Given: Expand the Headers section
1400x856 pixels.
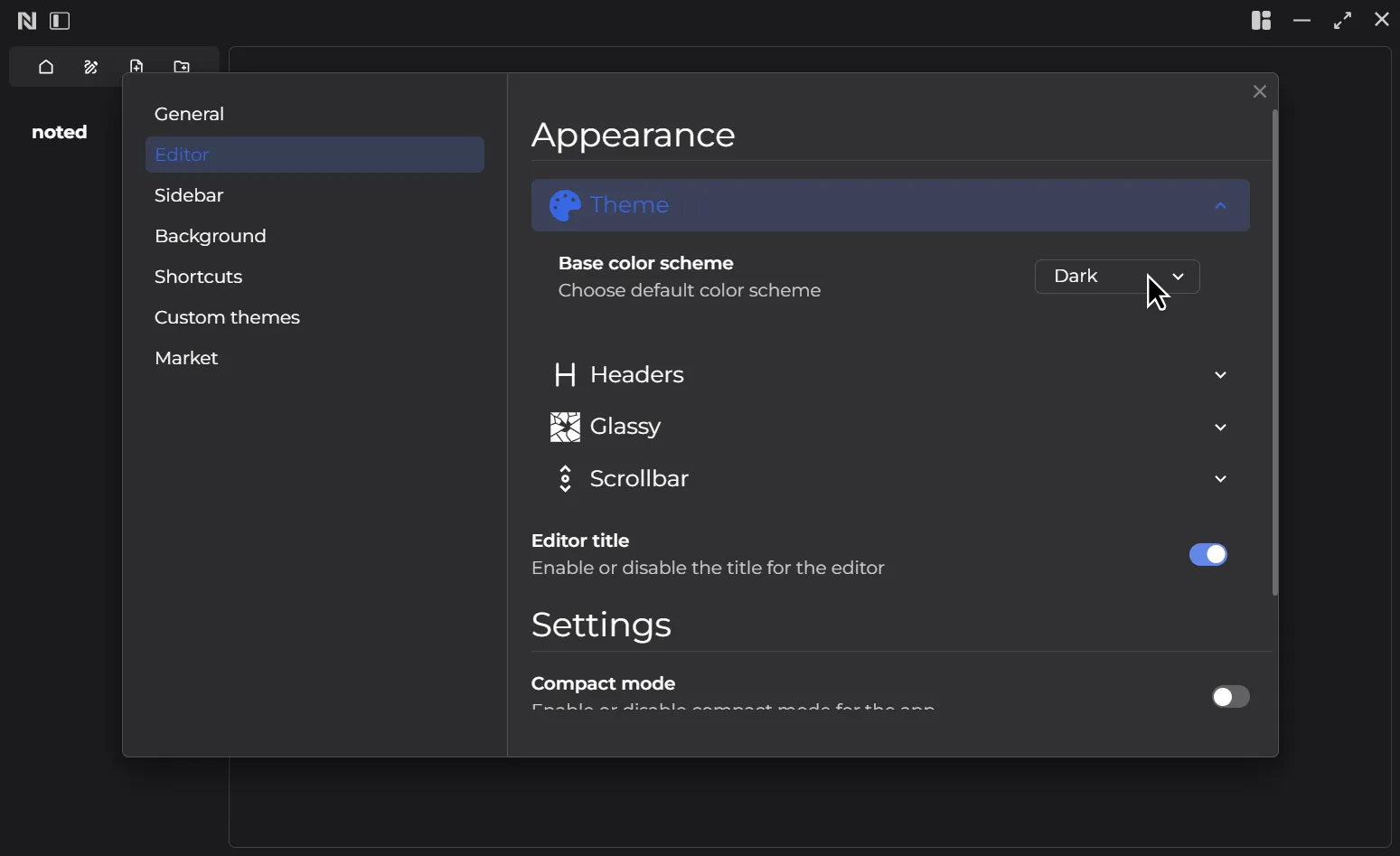Looking at the screenshot, I should click(890, 374).
